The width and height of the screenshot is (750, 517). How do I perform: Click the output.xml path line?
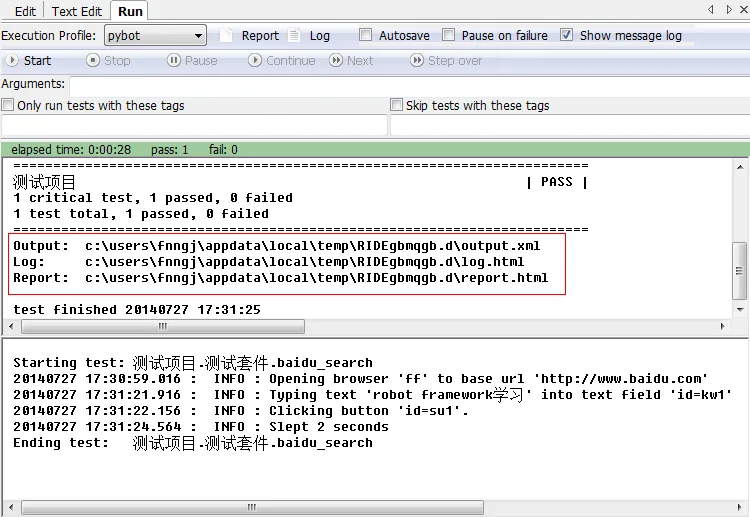(276, 246)
